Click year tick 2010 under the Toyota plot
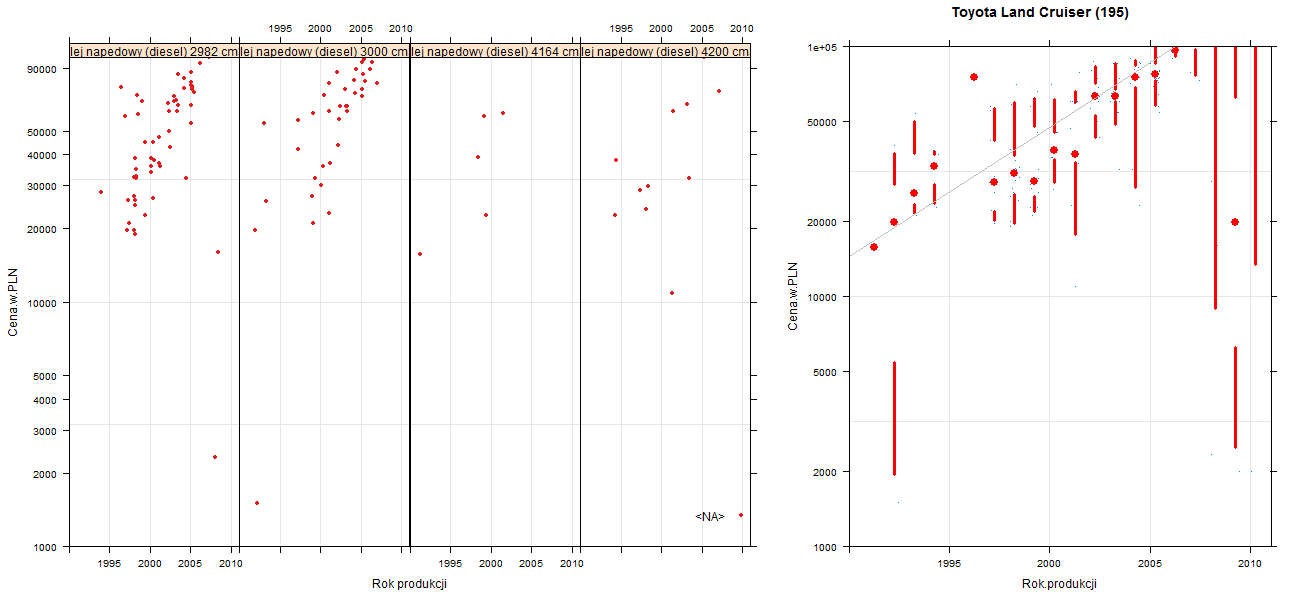 [x=1250, y=564]
